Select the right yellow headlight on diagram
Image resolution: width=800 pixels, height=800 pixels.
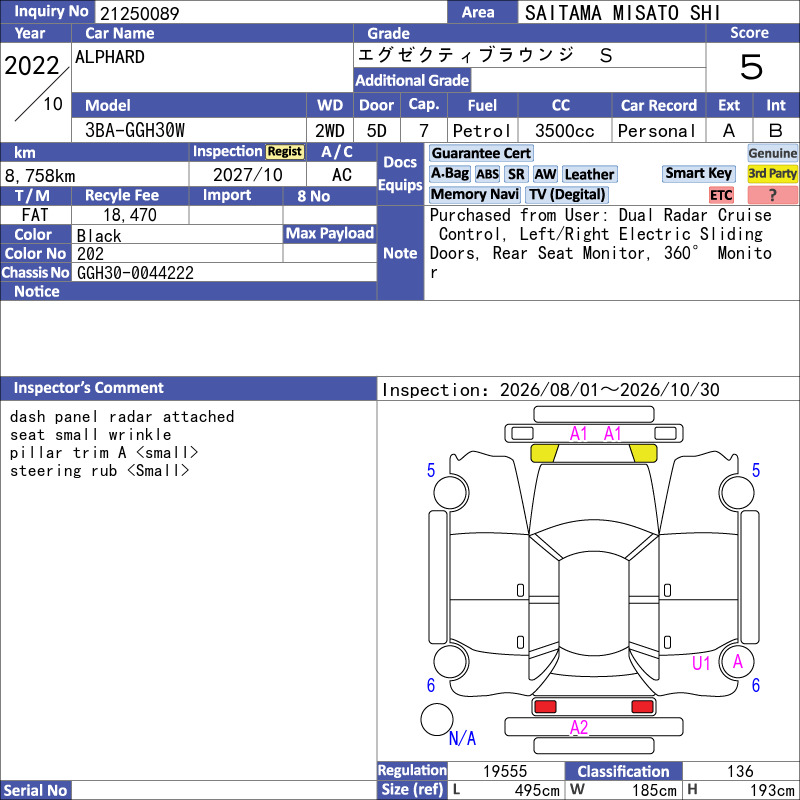(x=643, y=453)
